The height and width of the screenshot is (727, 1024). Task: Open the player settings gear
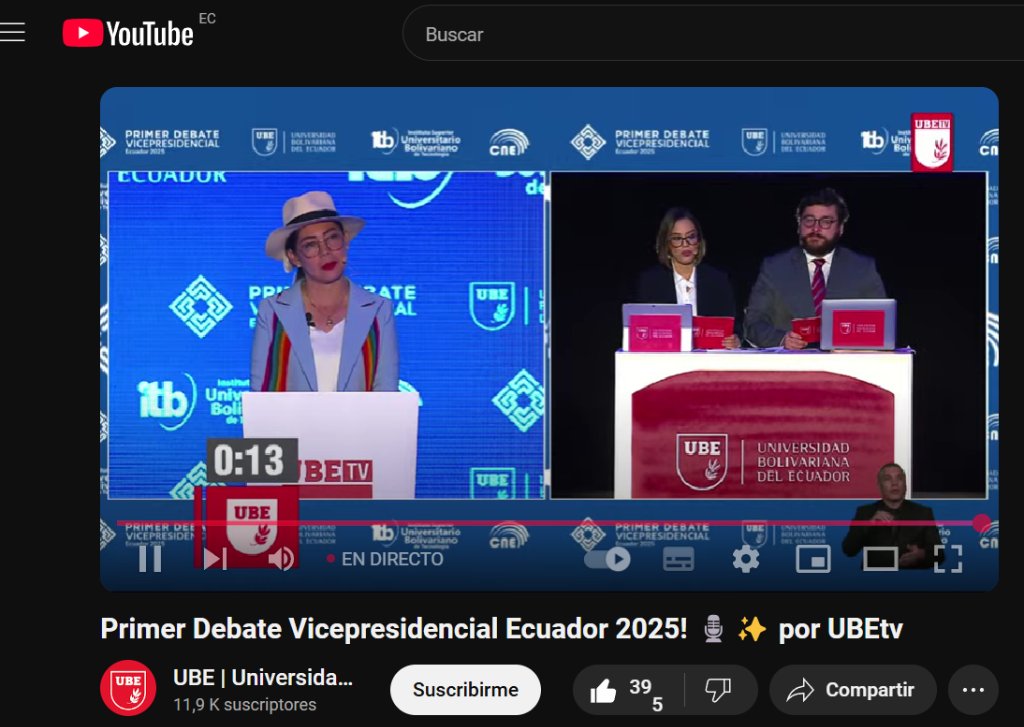tap(746, 559)
